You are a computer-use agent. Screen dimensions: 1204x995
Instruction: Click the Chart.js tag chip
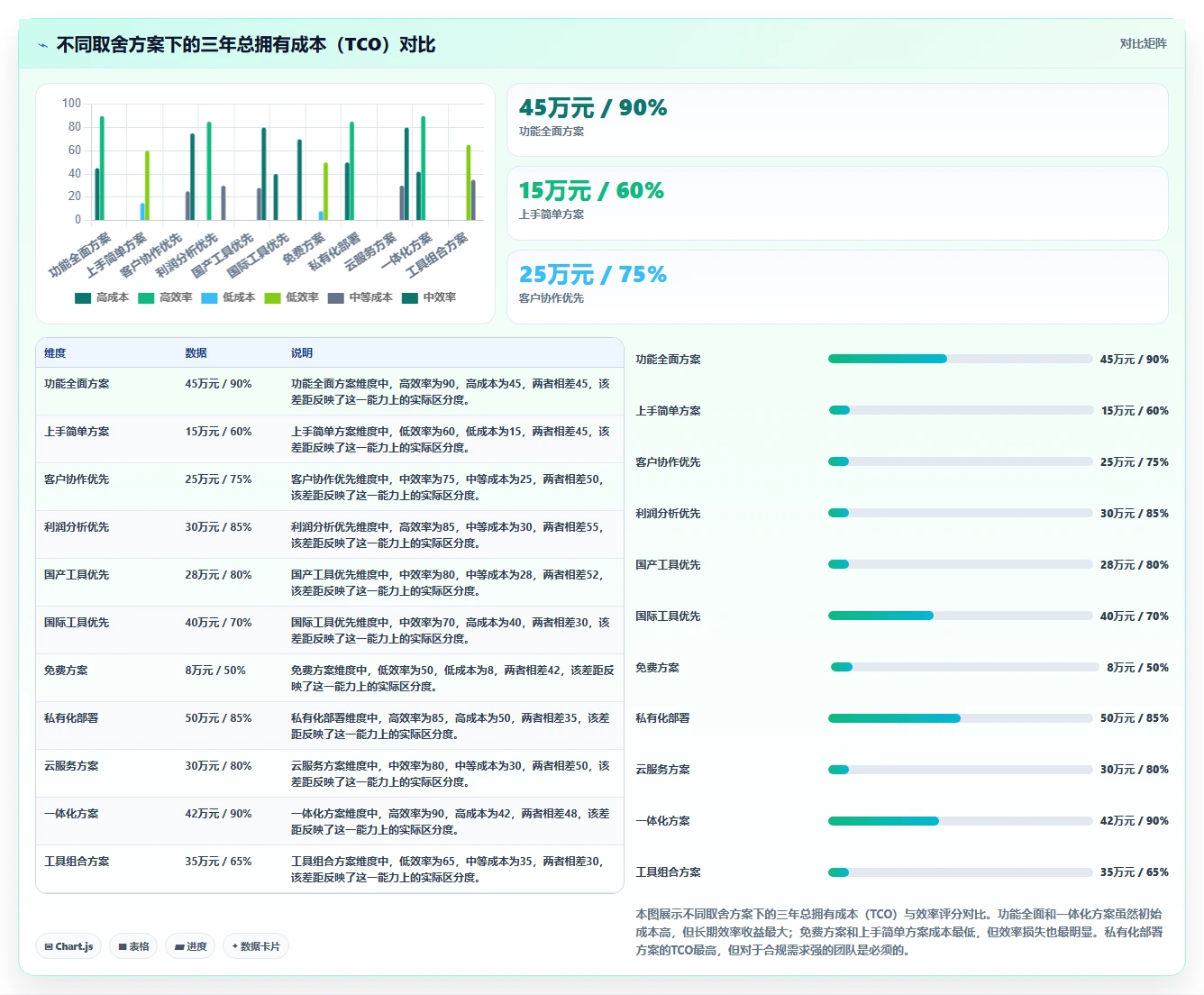(68, 946)
